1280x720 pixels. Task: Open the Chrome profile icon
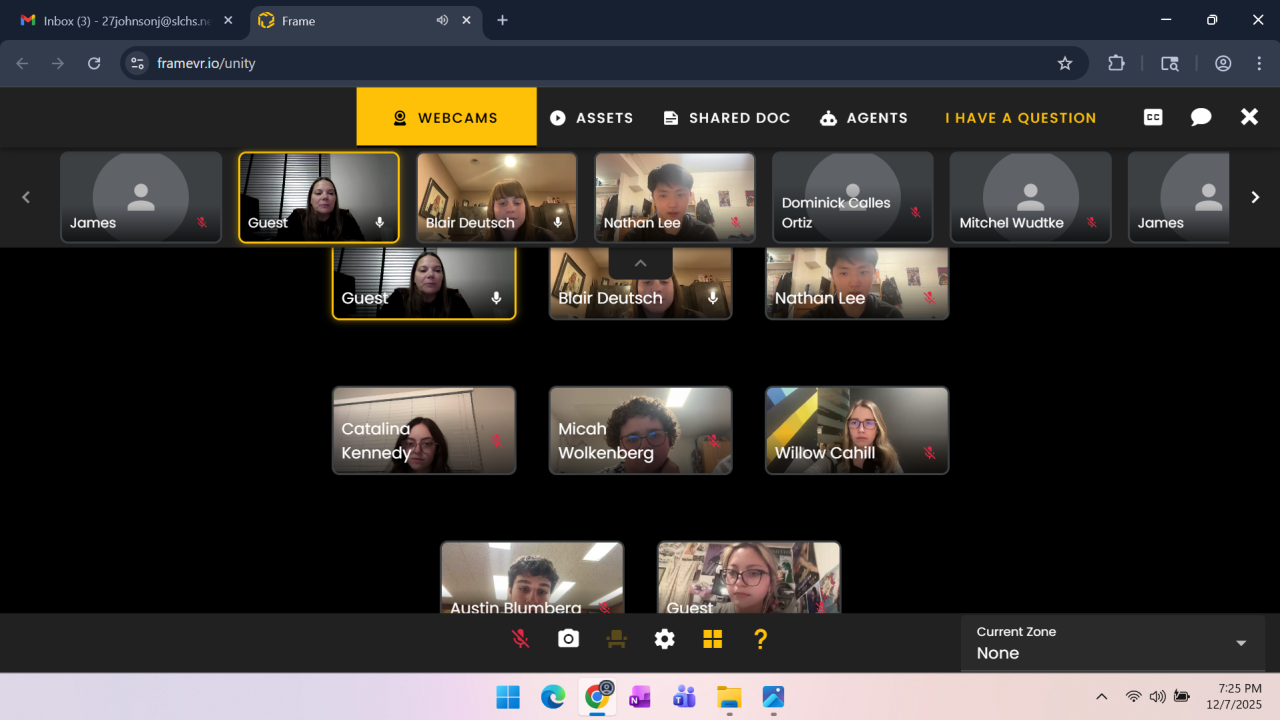[1223, 63]
